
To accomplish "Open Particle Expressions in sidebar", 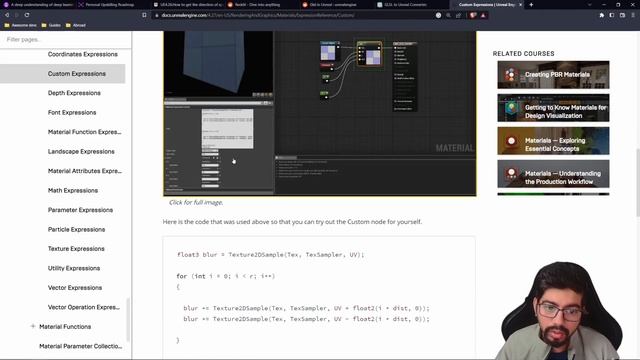I will click(76, 229).
